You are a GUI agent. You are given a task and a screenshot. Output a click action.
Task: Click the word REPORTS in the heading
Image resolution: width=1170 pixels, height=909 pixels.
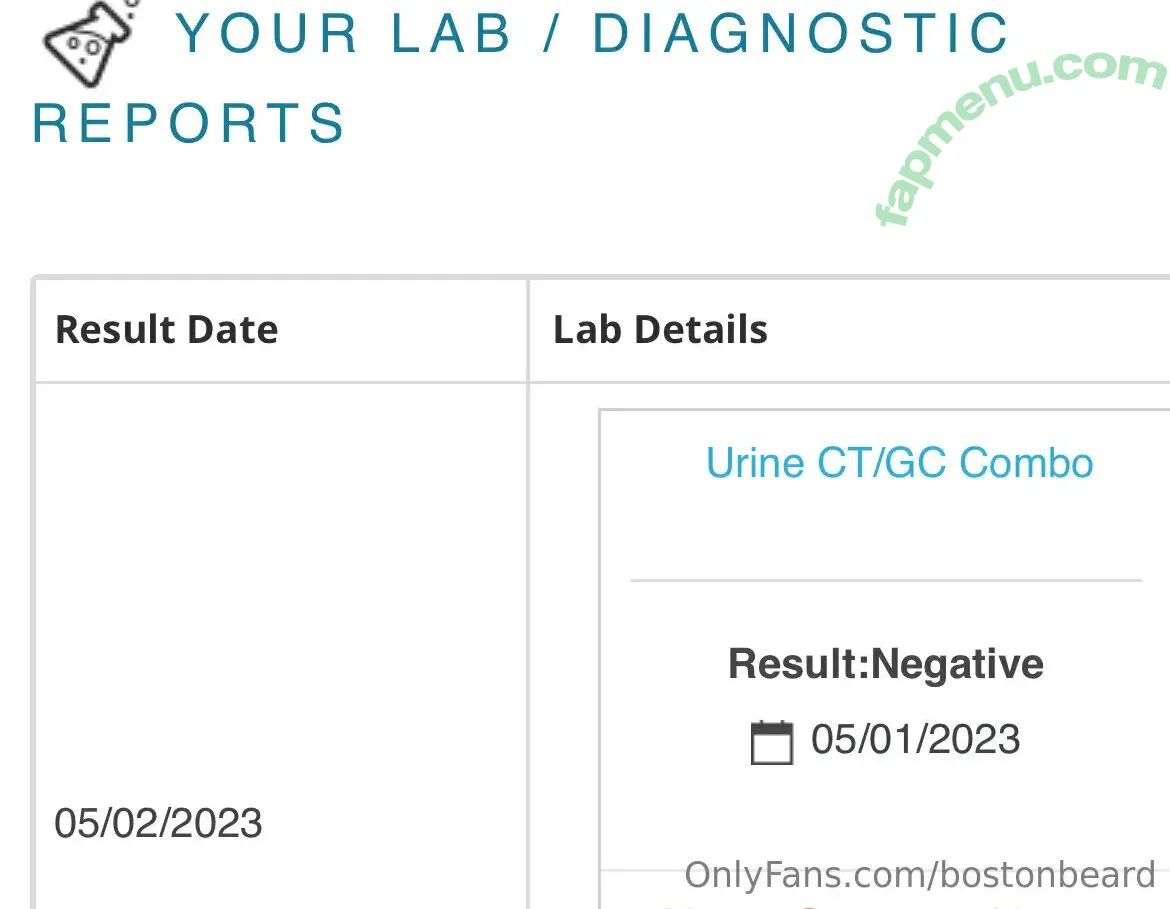(x=188, y=124)
